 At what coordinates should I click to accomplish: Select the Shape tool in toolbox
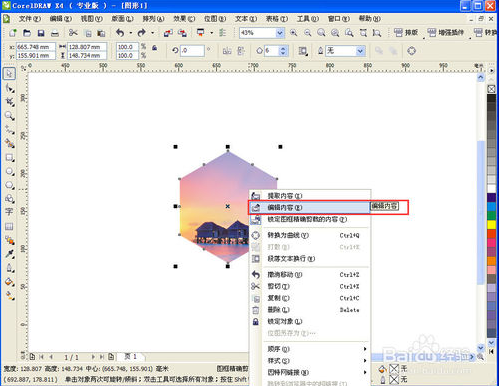[x=9, y=88]
